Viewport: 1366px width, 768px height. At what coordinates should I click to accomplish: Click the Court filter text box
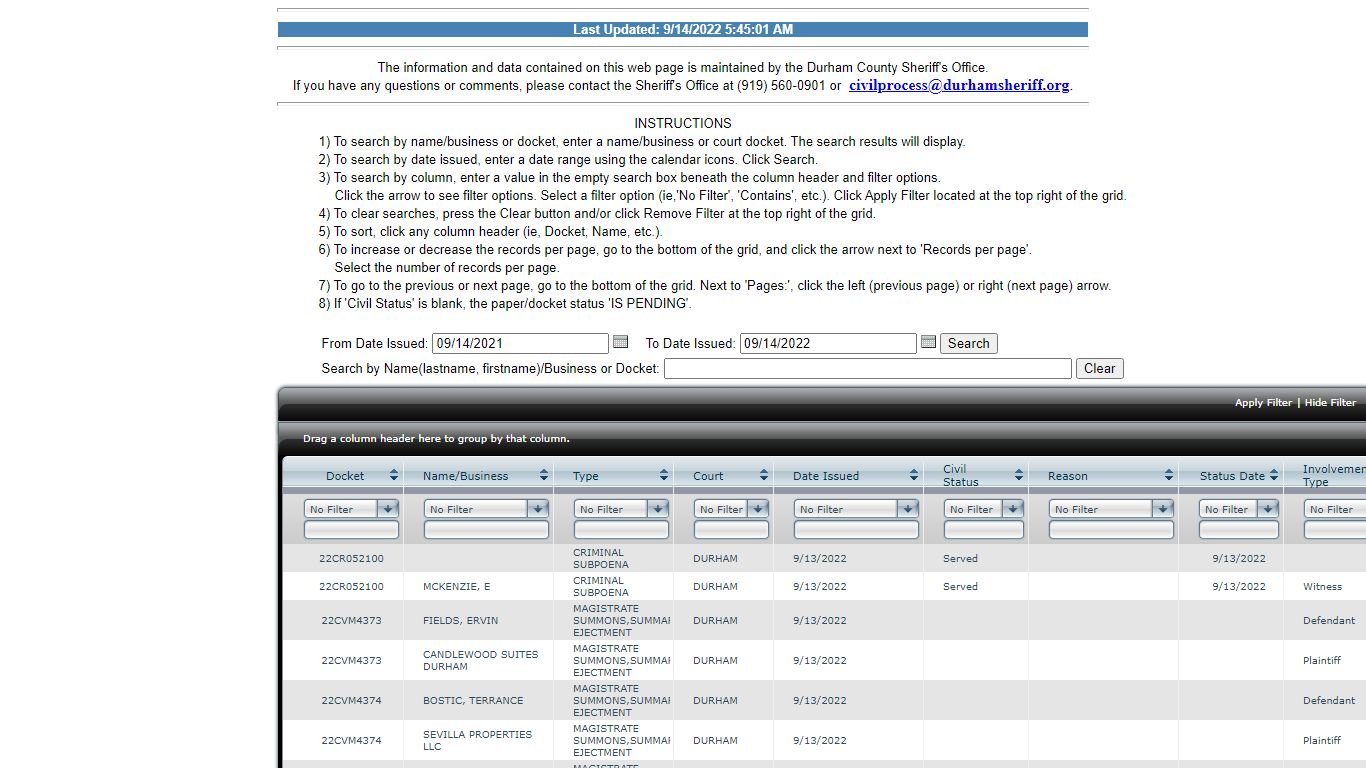pos(731,530)
